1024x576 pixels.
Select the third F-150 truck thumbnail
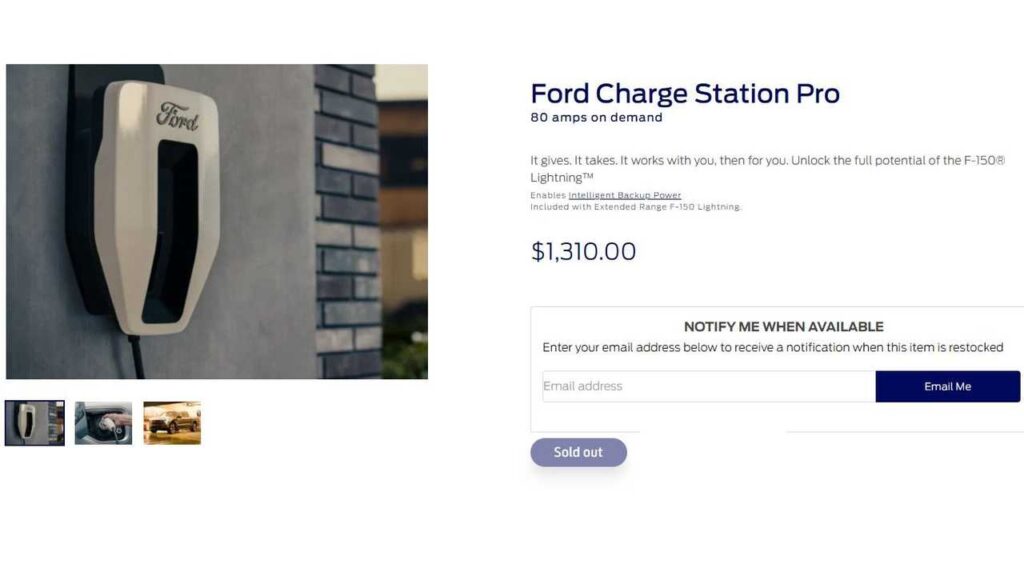(x=172, y=423)
